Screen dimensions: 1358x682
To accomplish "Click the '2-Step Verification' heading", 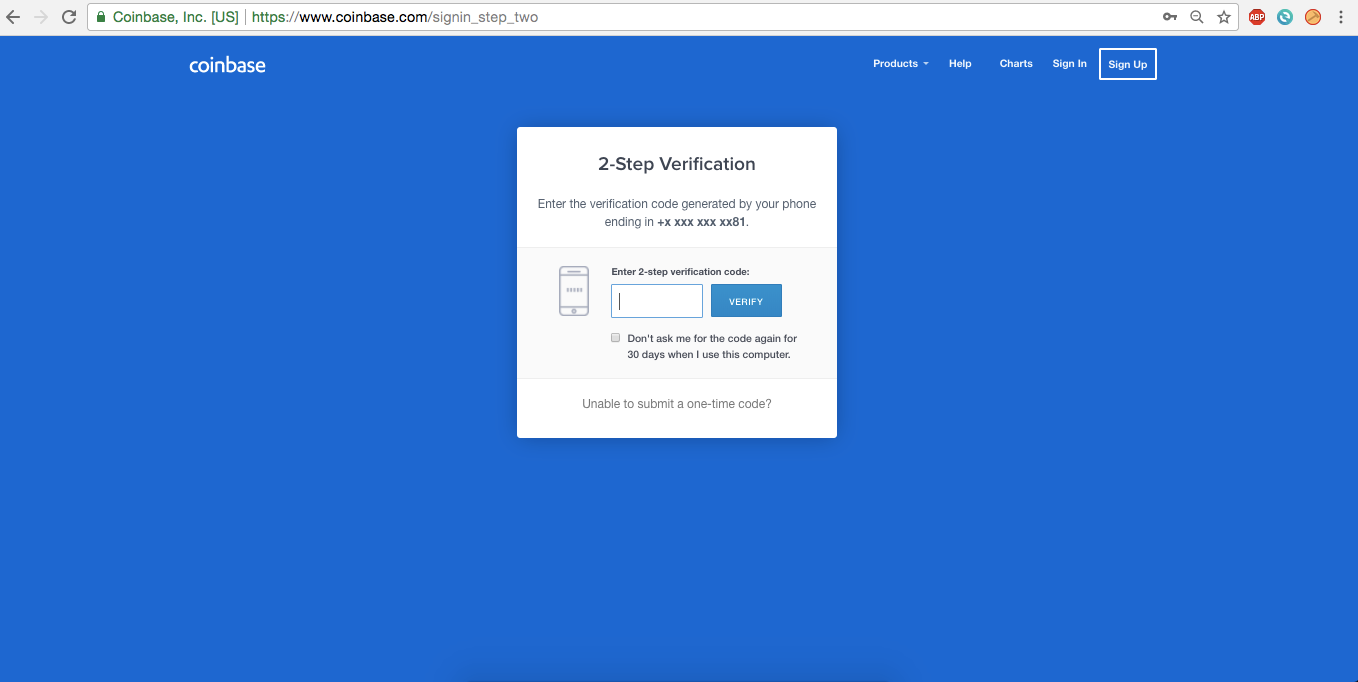I will 677,164.
